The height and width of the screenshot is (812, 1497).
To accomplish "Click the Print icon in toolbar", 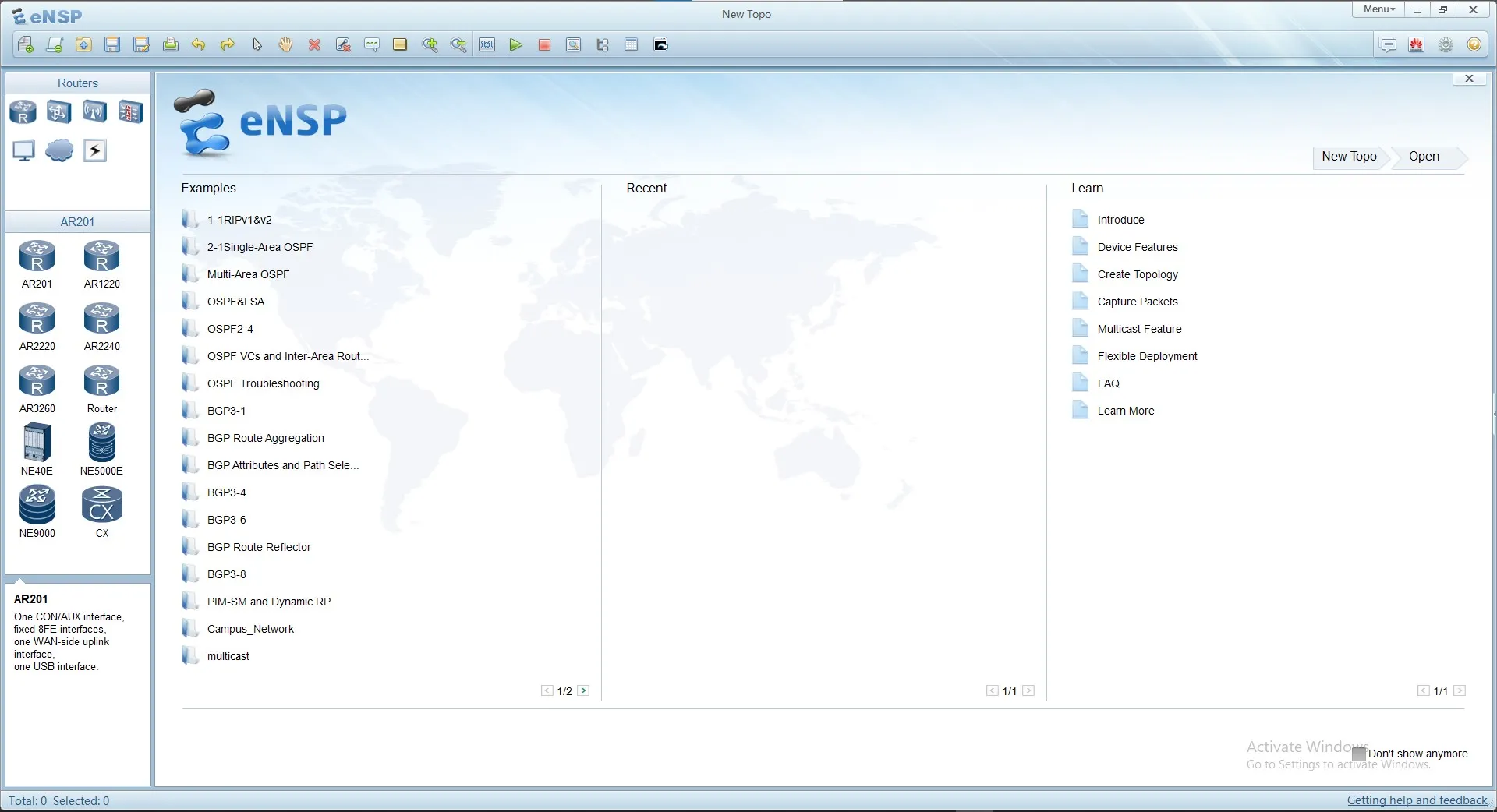I will click(x=170, y=44).
